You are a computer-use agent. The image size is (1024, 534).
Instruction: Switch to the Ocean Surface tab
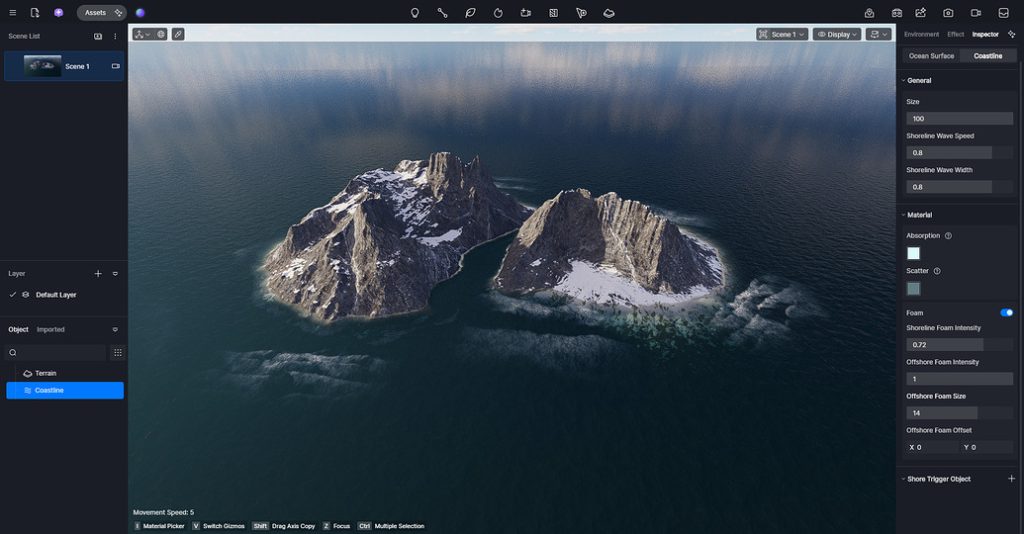931,56
